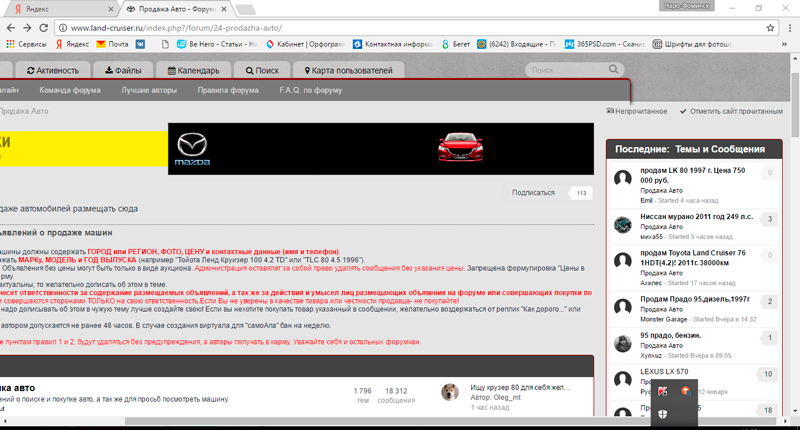Open the VK bookmark icon
800x430 pixels.
coord(140,44)
